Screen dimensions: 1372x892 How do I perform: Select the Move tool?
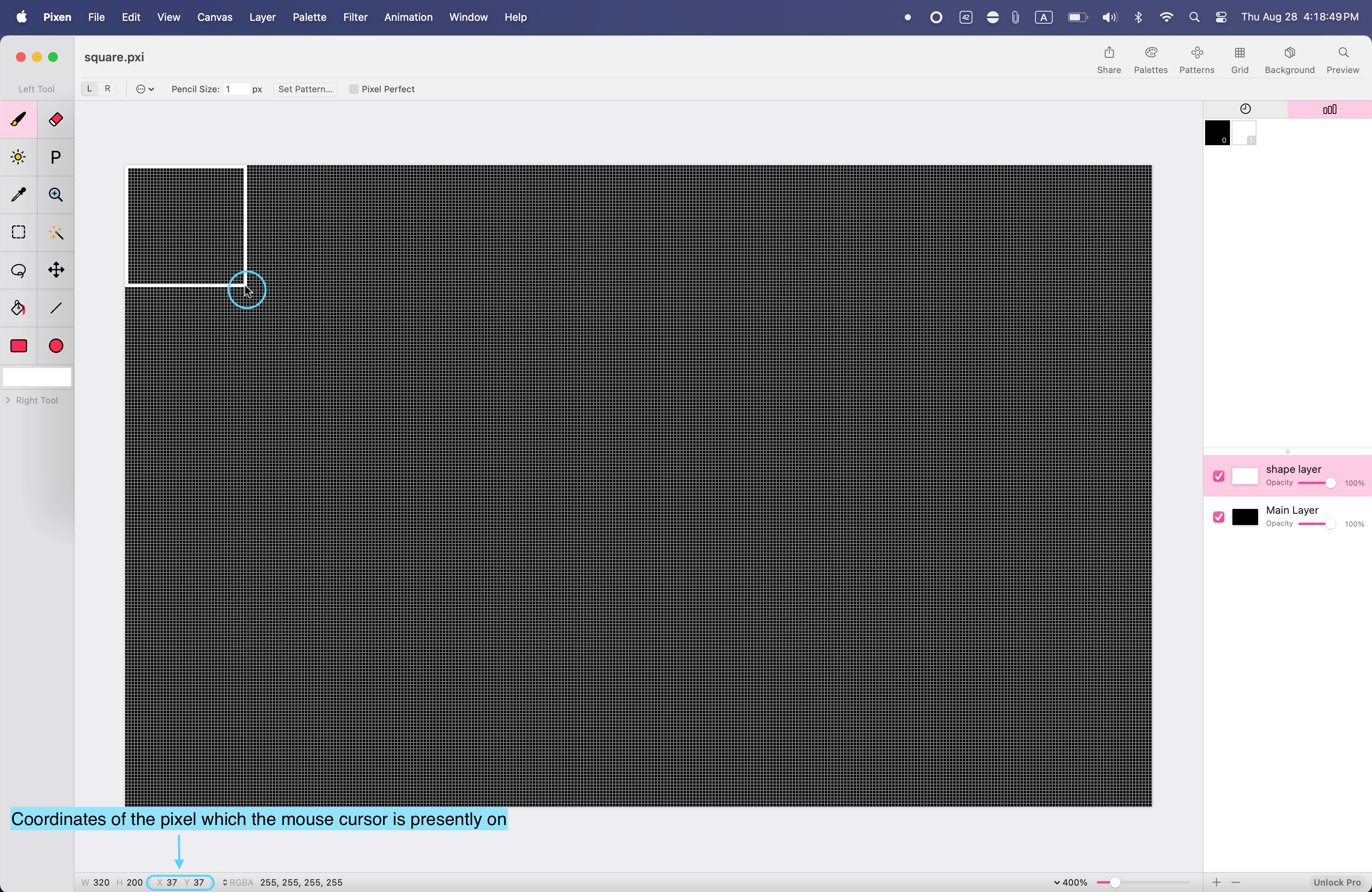pos(56,270)
